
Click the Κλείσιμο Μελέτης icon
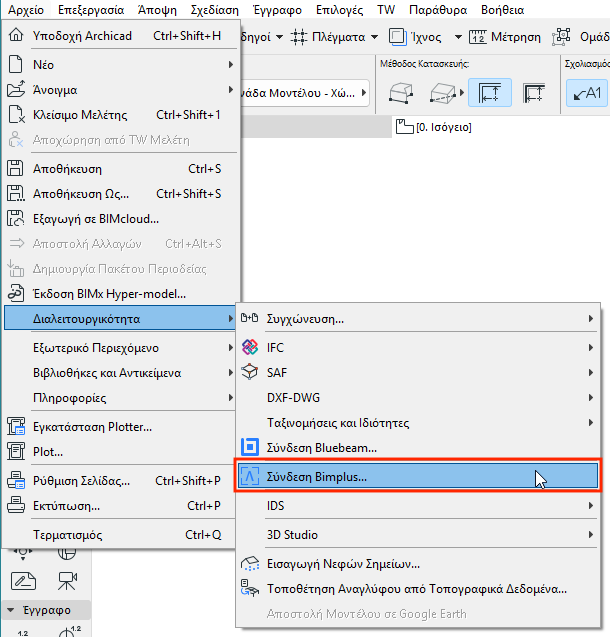click(x=16, y=115)
